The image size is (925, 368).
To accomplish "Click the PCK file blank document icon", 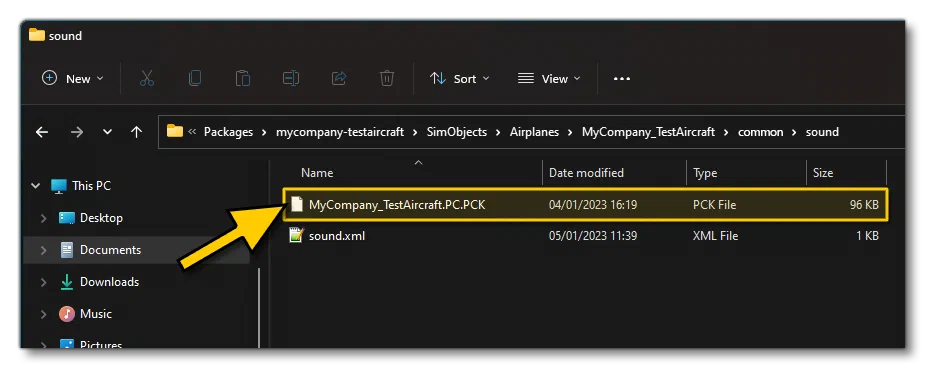I will pyautogui.click(x=296, y=204).
